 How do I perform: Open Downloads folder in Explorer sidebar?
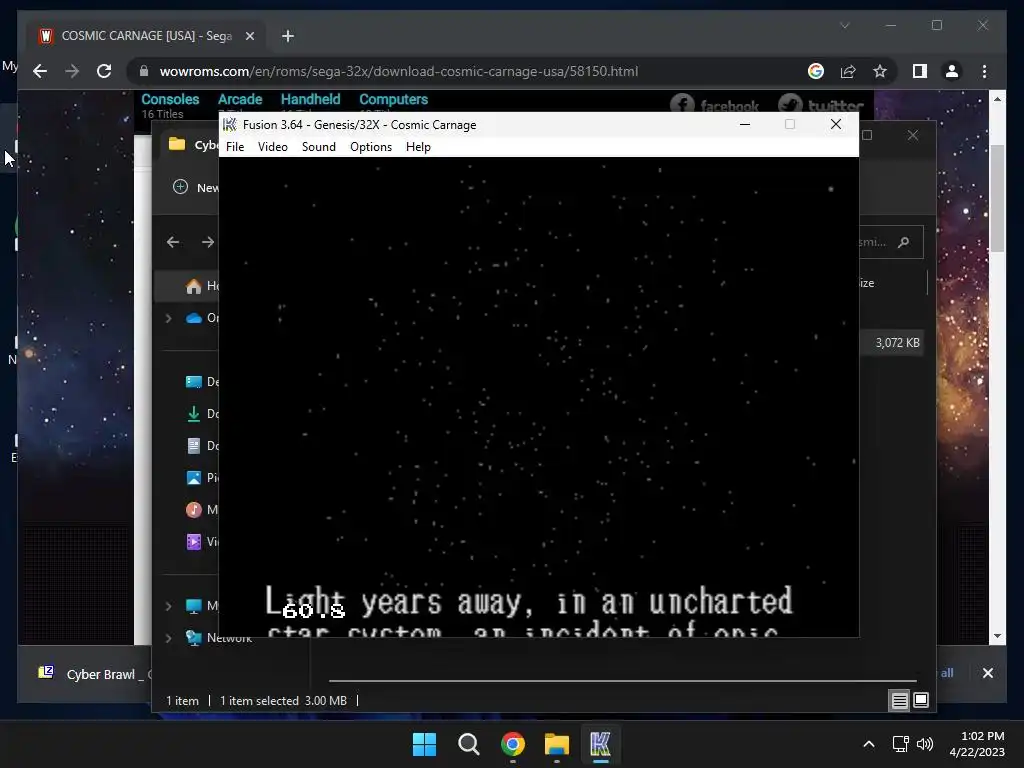[201, 413]
